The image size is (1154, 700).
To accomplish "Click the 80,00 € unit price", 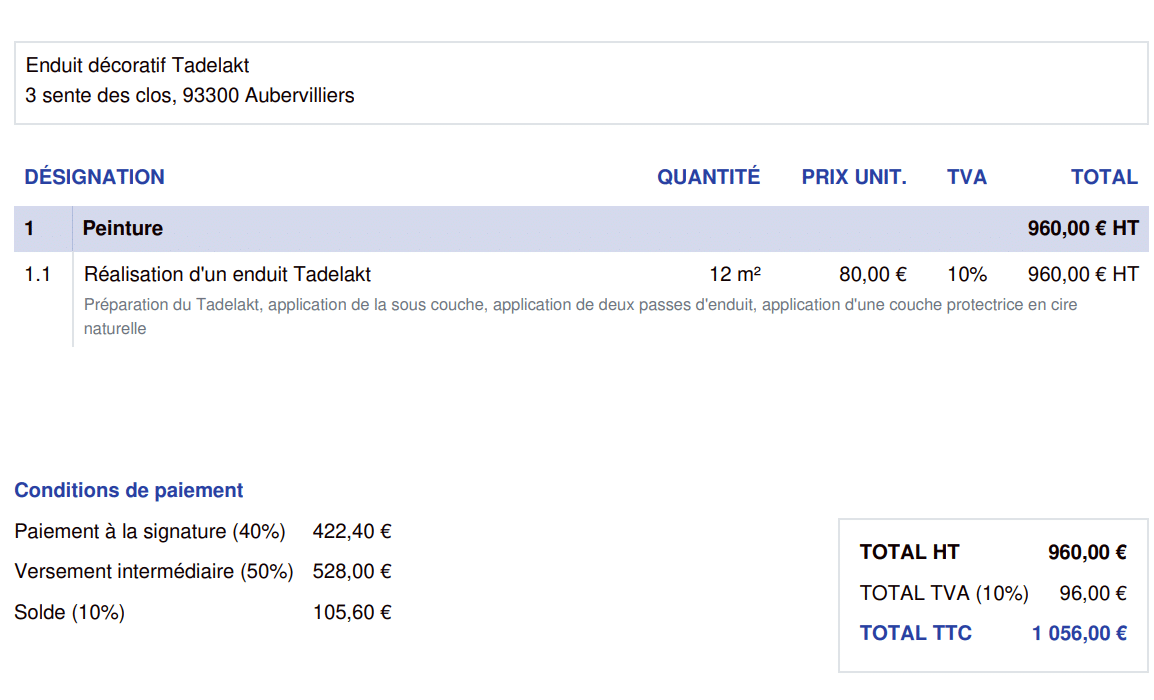I will coord(872,274).
